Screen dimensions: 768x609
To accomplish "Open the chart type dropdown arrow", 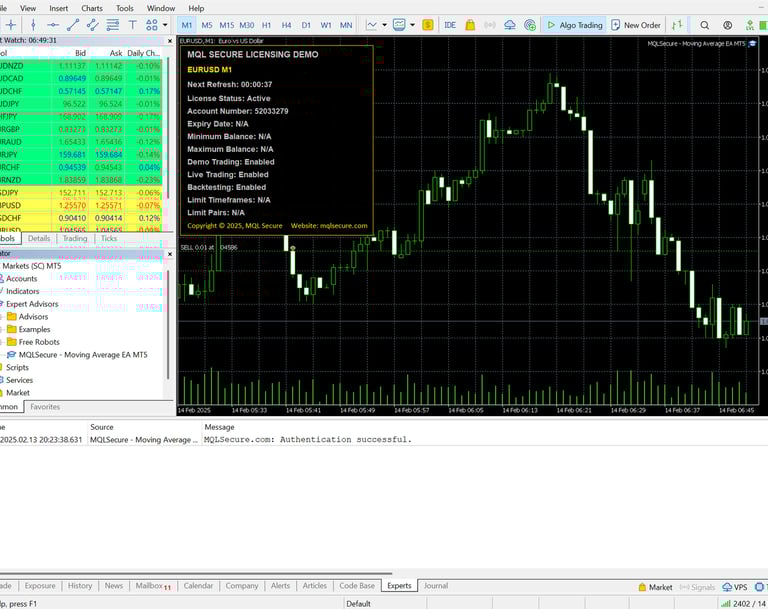I will 384,25.
